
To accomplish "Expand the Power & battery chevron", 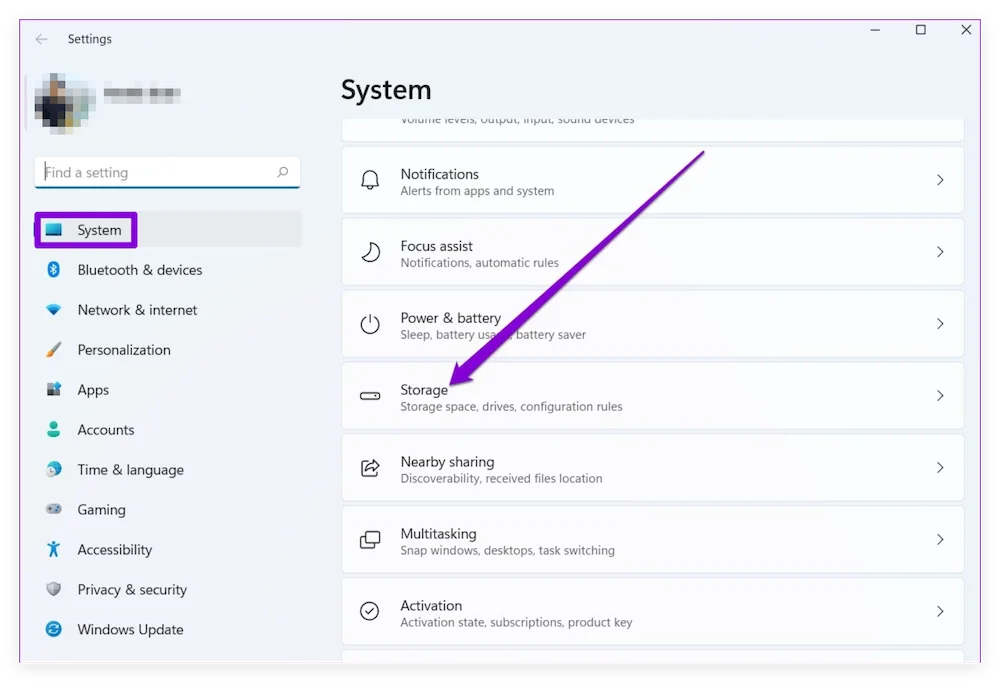I will [940, 323].
